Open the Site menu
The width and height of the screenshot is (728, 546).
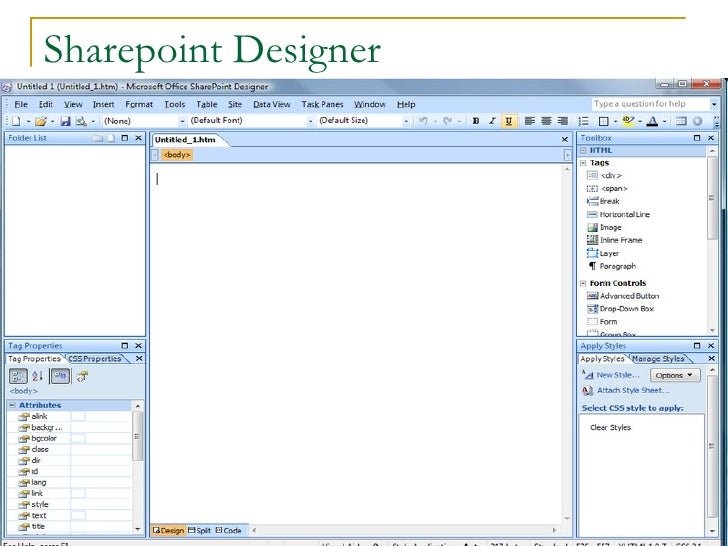tap(235, 104)
